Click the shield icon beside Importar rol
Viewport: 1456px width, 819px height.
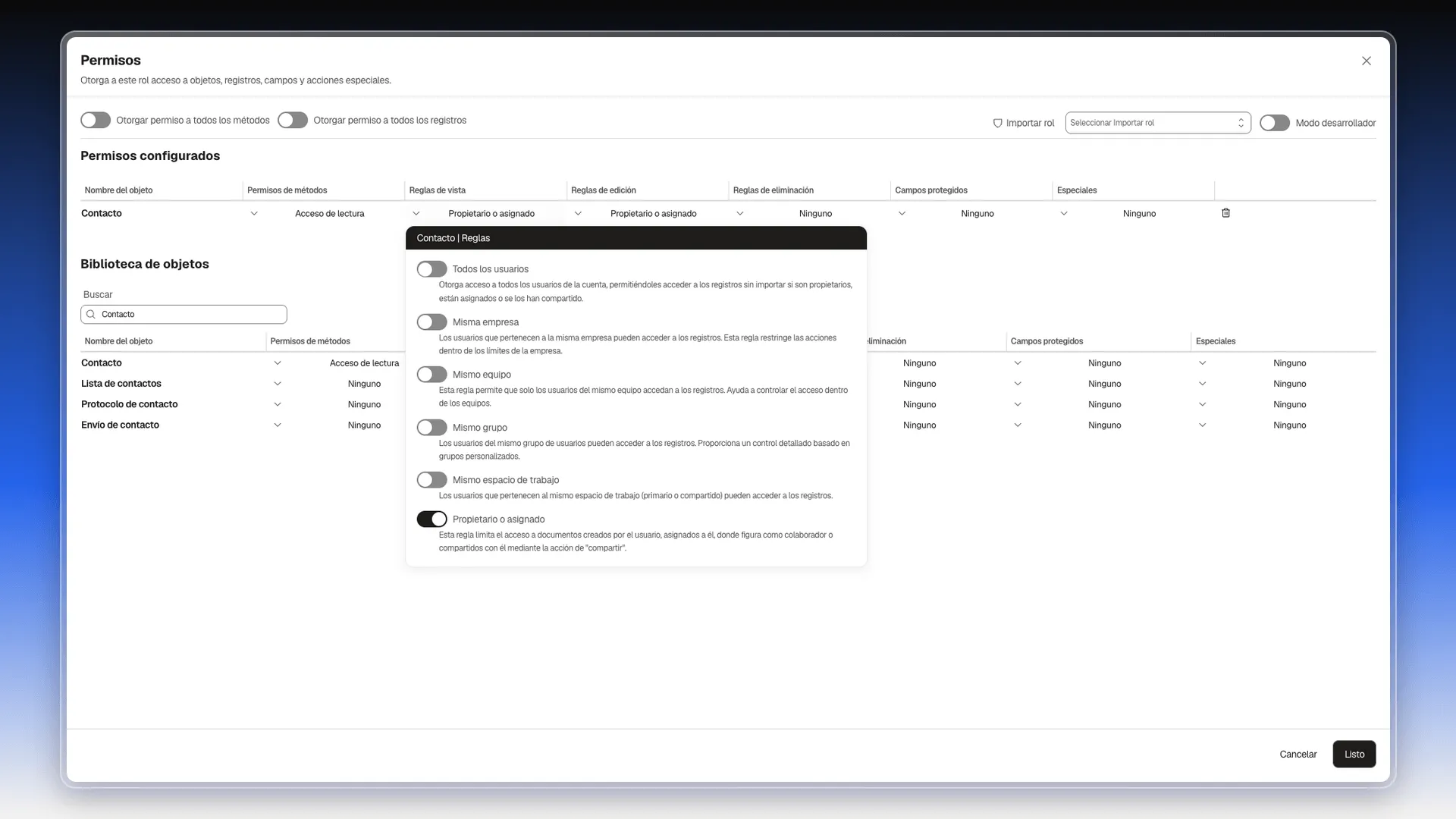997,123
